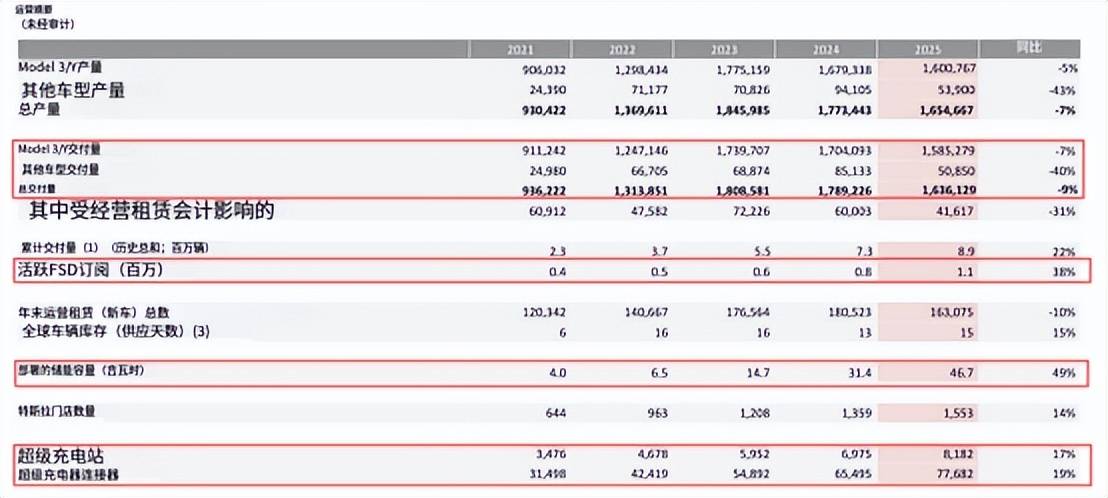Screen dimensions: 1108x498
Task: Select the 2025 column header
Action: click(927, 48)
